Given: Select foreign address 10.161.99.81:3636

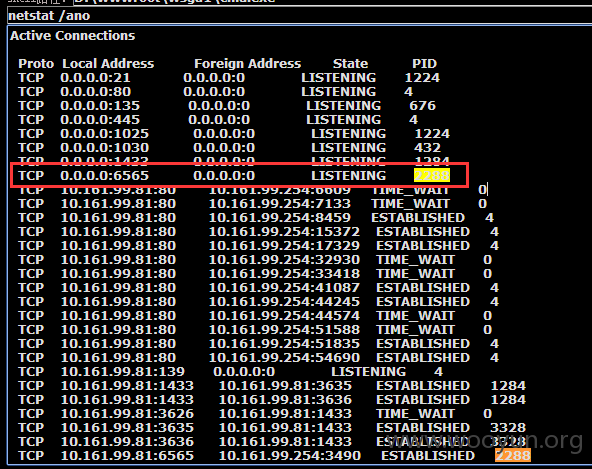Looking at the screenshot, I should pyautogui.click(x=285, y=399).
